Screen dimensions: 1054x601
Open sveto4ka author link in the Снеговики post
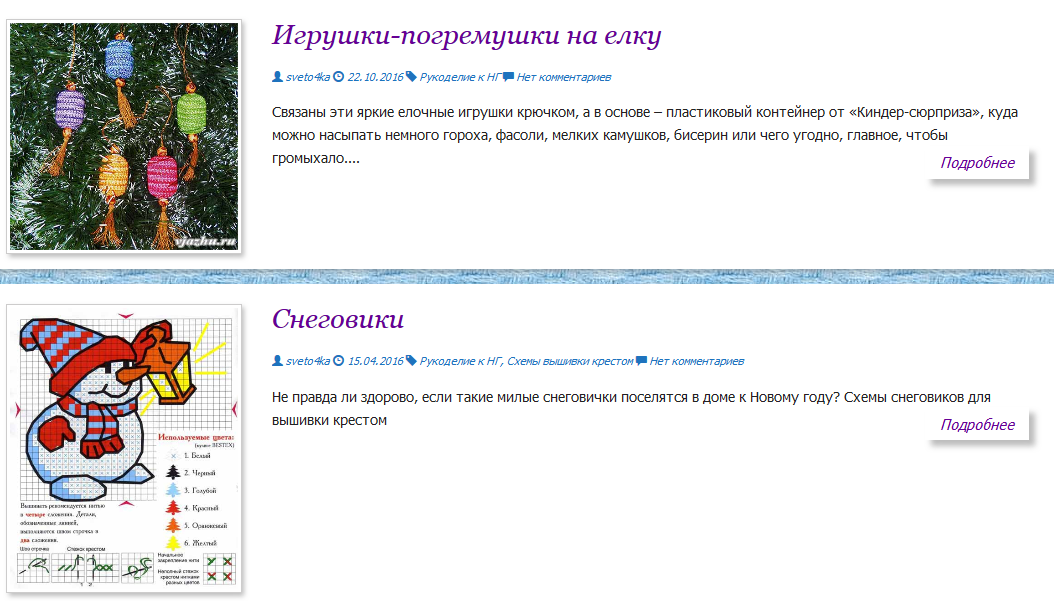308,361
